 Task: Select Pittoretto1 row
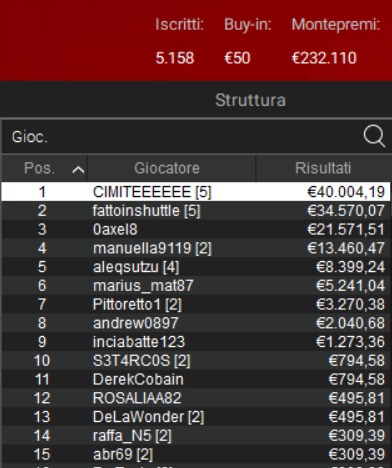coord(196,304)
